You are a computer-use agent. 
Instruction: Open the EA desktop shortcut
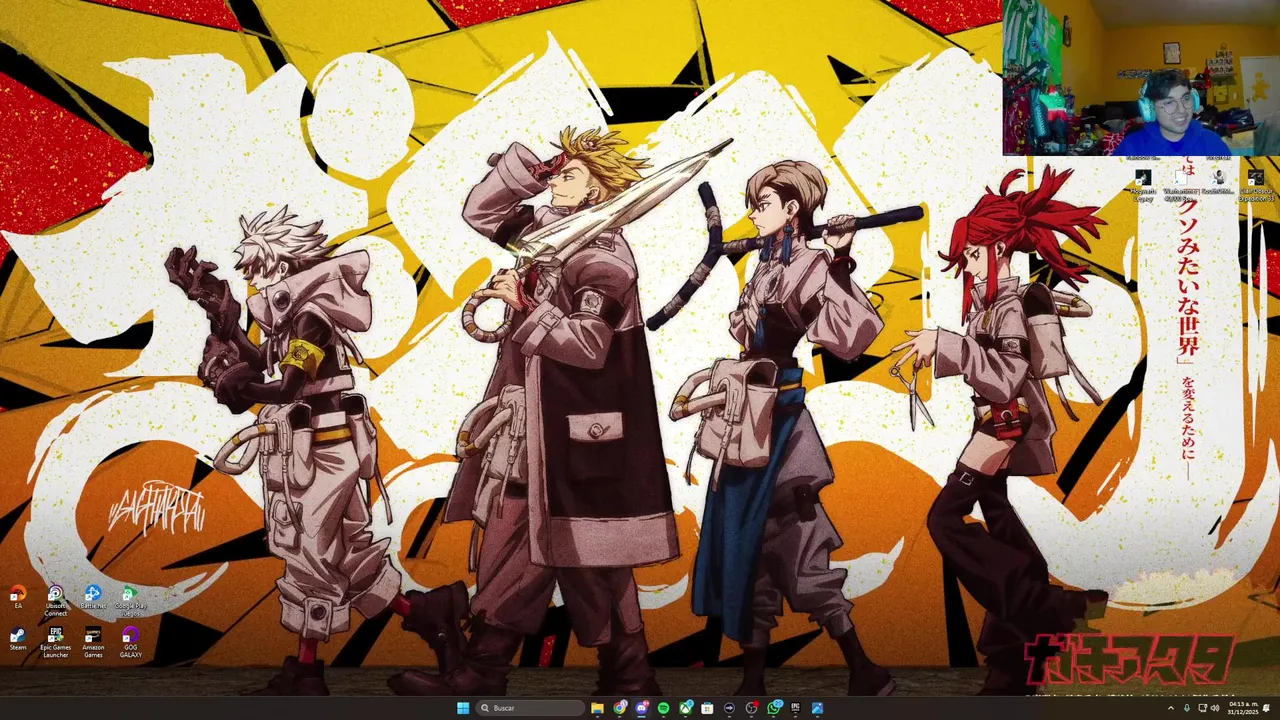click(18, 598)
